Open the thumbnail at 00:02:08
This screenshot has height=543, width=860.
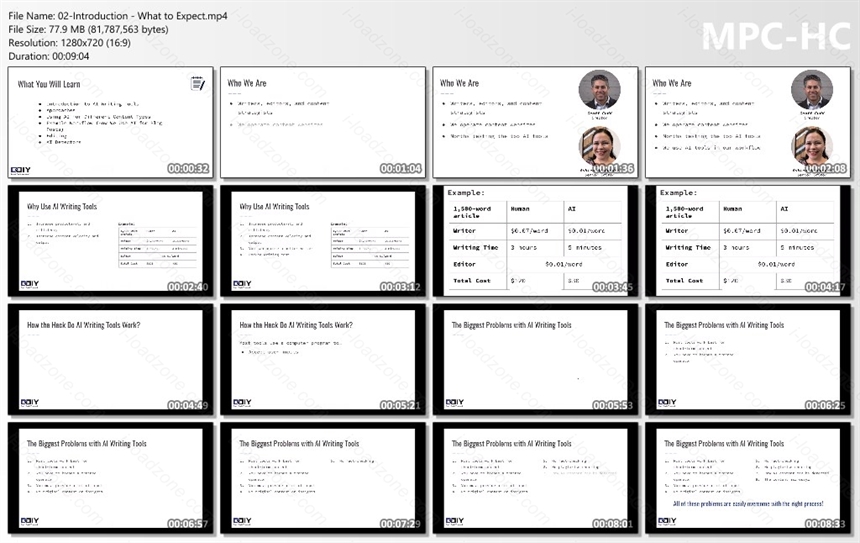click(748, 122)
